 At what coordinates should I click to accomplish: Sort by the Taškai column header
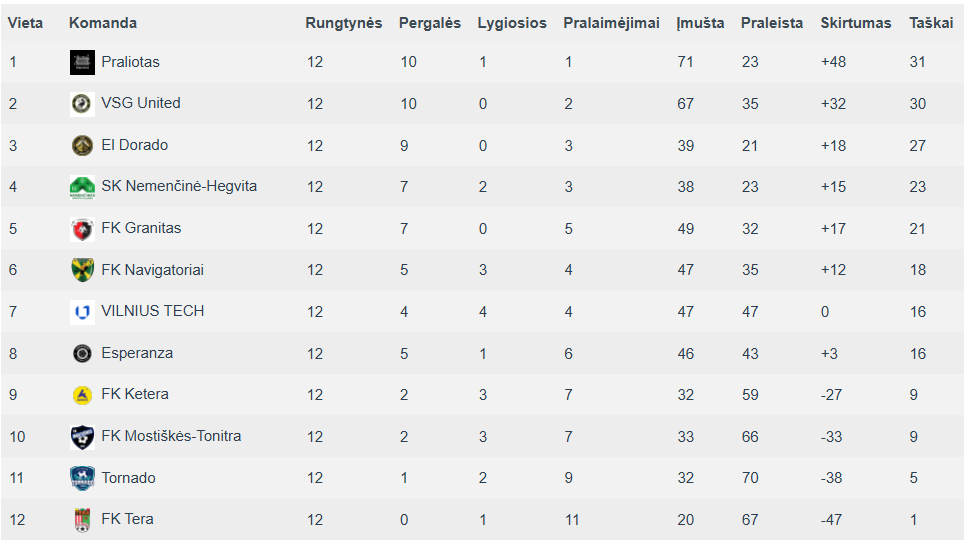pyautogui.click(x=931, y=23)
